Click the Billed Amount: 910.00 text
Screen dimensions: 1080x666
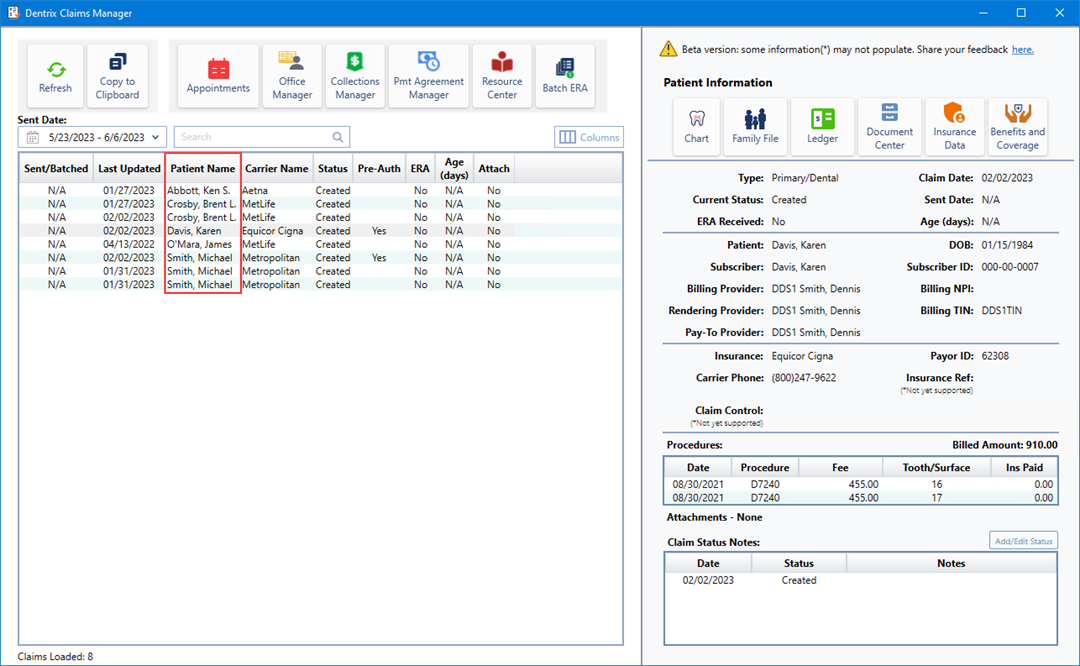click(x=1005, y=445)
